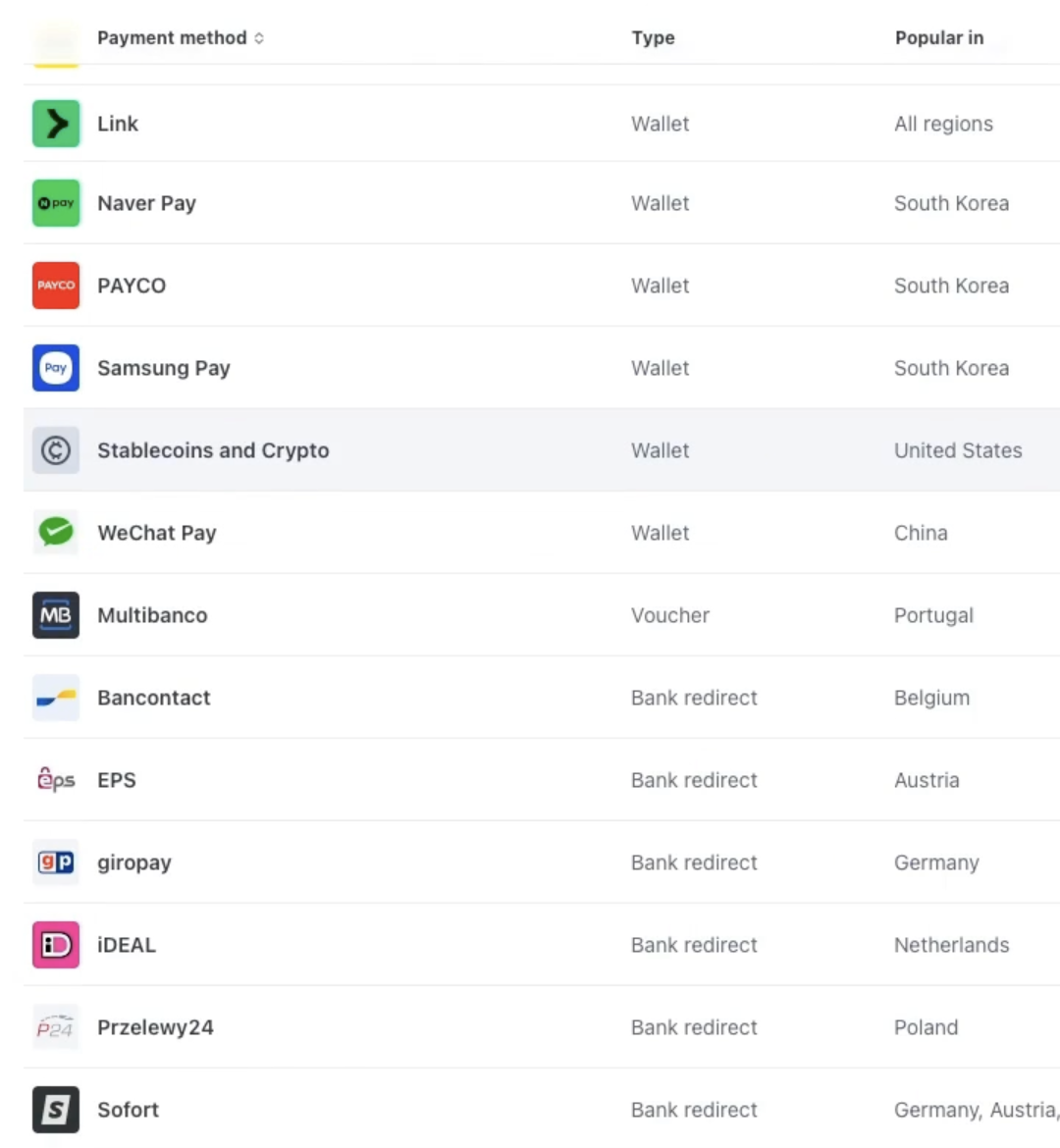
Task: Select the Przelewy24 P24 icon
Action: pos(56,1027)
